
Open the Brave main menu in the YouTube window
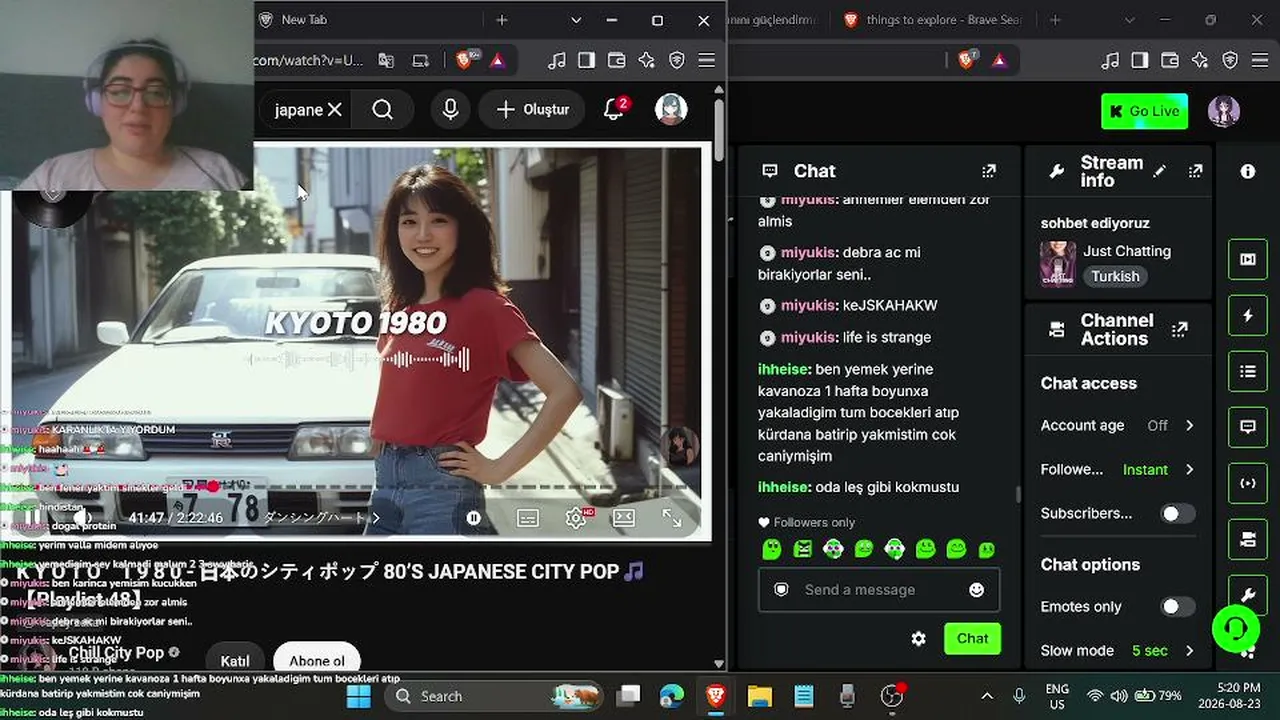click(707, 60)
